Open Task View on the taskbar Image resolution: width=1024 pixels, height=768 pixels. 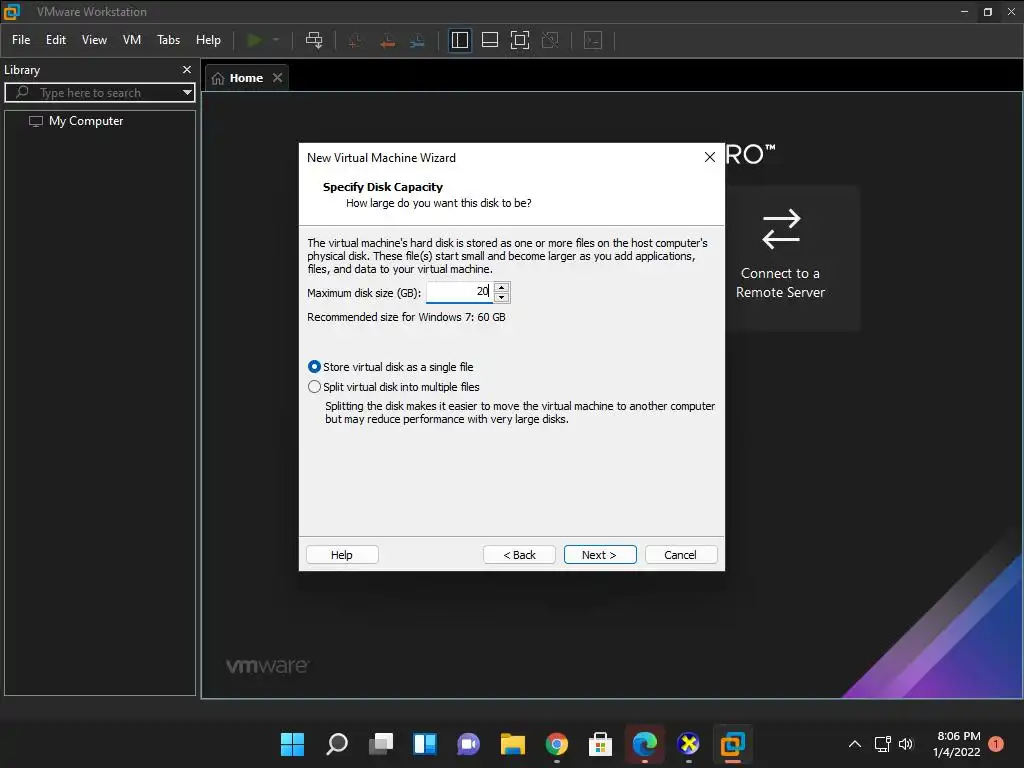coord(381,744)
